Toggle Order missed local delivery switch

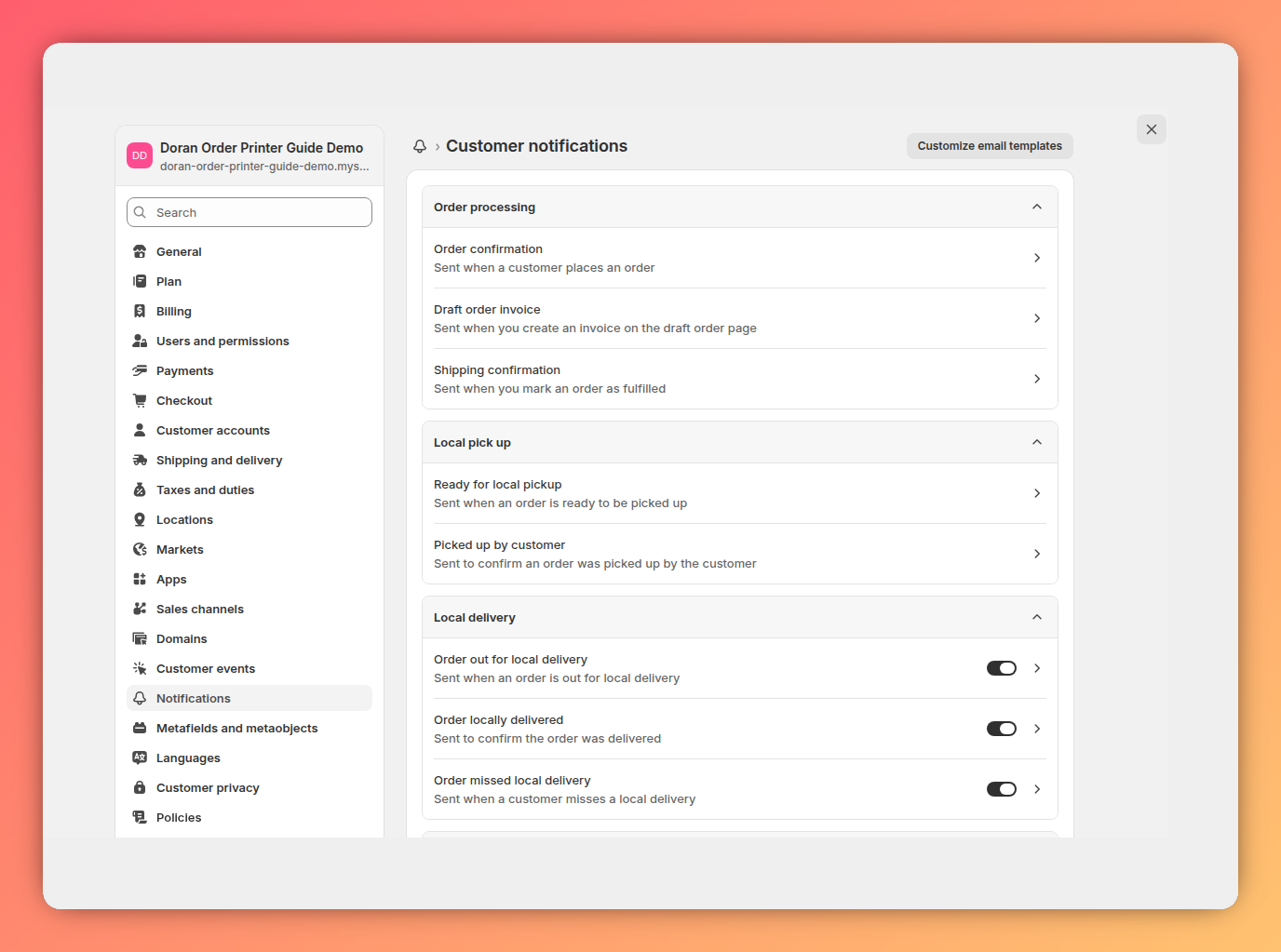pos(1002,789)
